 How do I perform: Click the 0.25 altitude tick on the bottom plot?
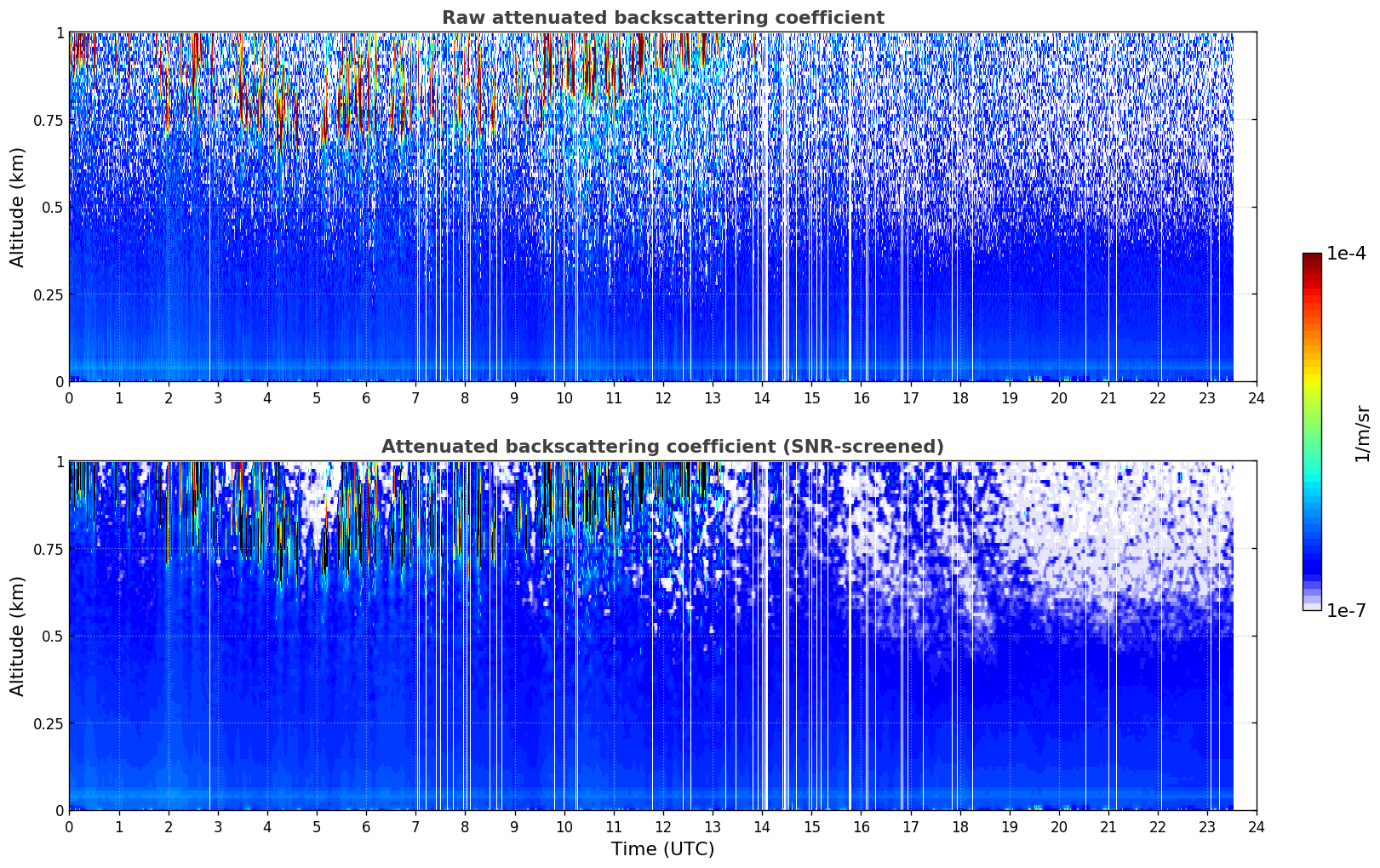(x=47, y=723)
